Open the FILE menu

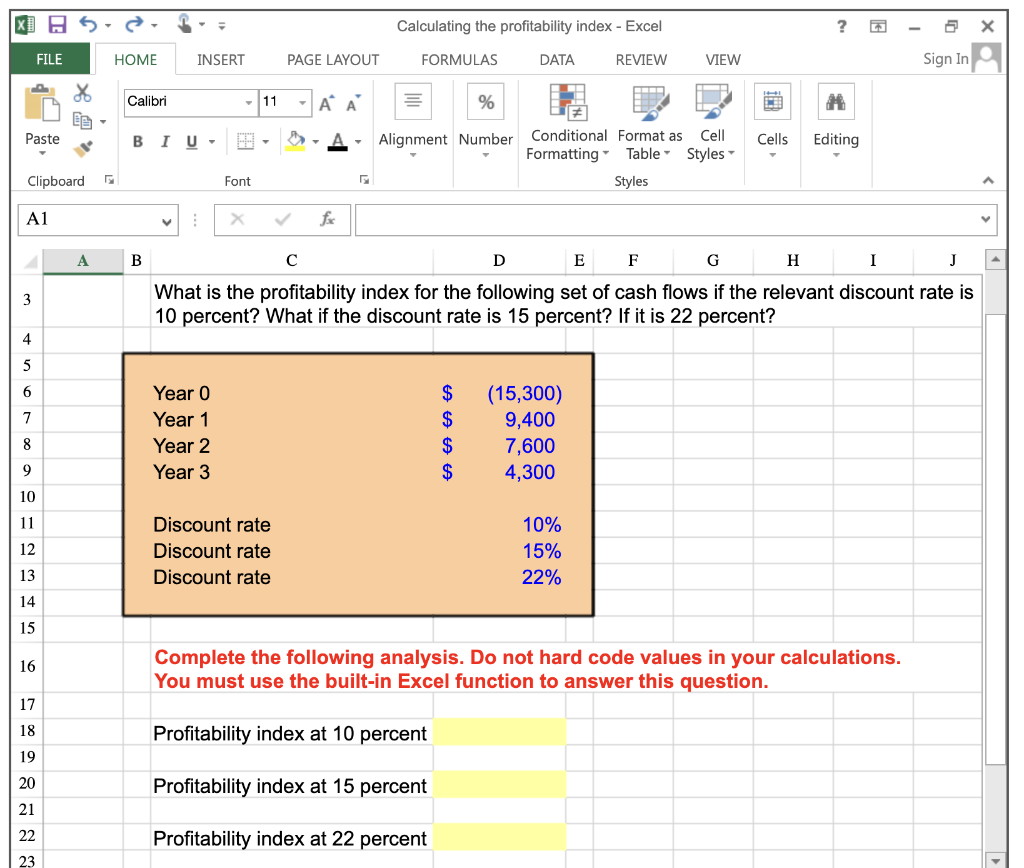click(49, 59)
